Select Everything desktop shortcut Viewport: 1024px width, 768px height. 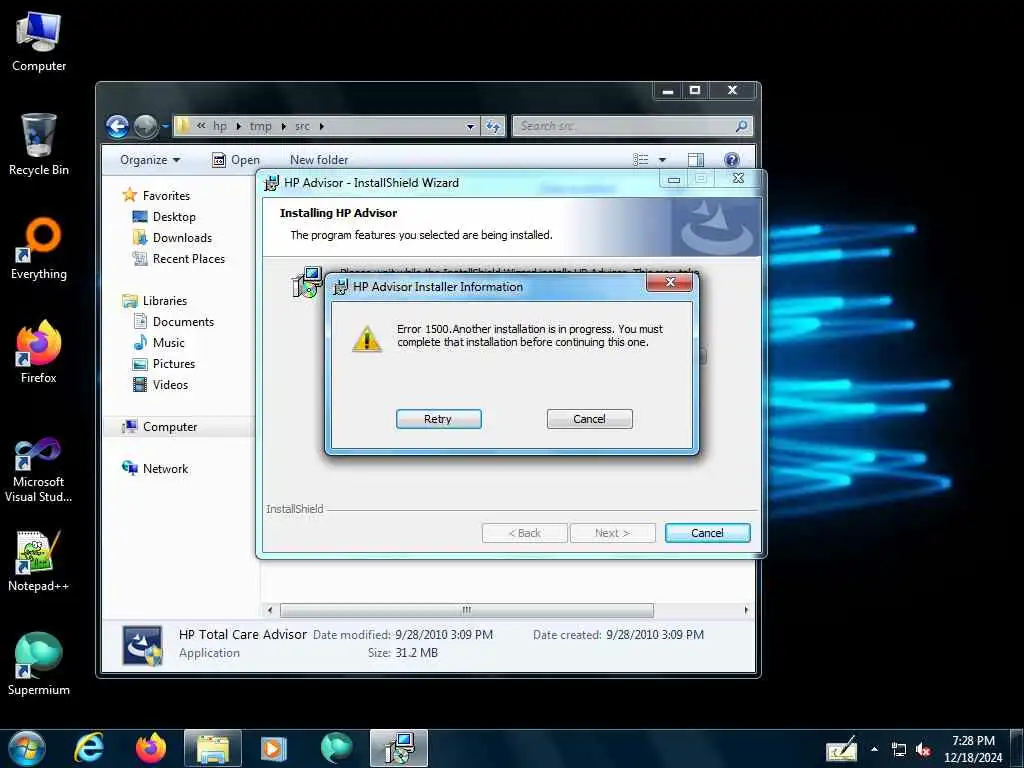click(39, 249)
